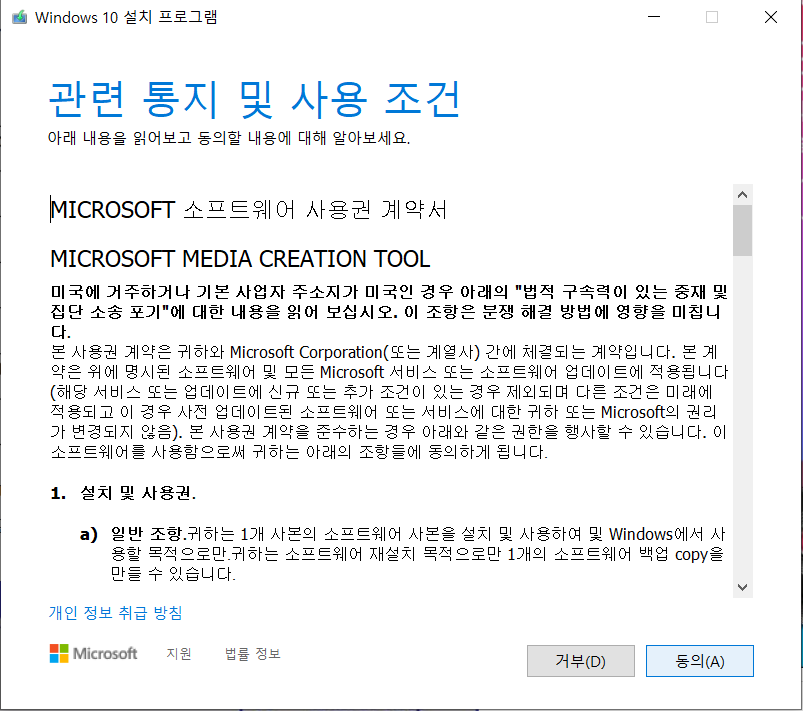The height and width of the screenshot is (711, 803).
Task: Click the section title '설치 및 사용권.'
Action: click(x=138, y=493)
